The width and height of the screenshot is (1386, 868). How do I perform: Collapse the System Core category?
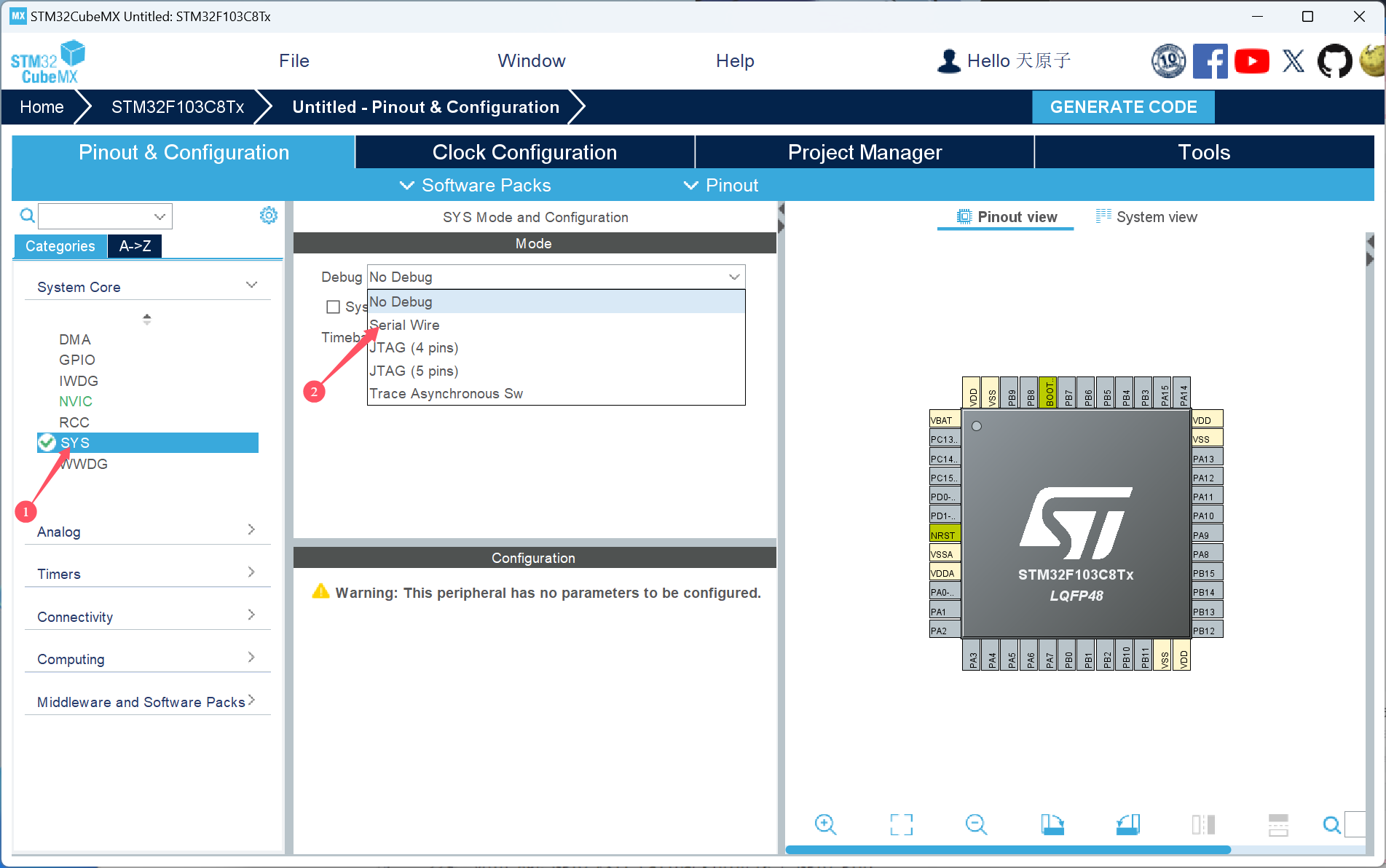(x=251, y=285)
